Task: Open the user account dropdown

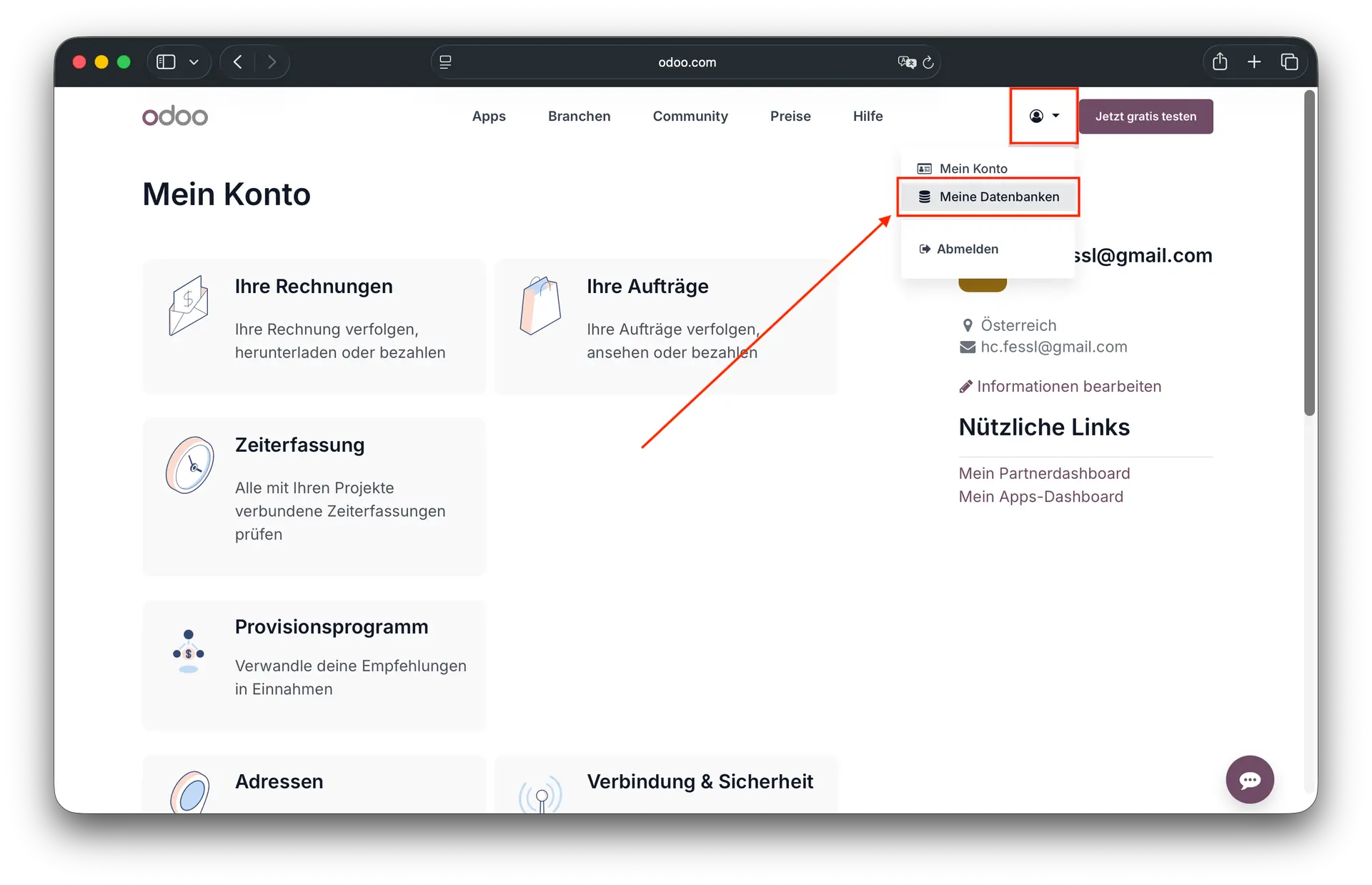Action: [x=1044, y=116]
